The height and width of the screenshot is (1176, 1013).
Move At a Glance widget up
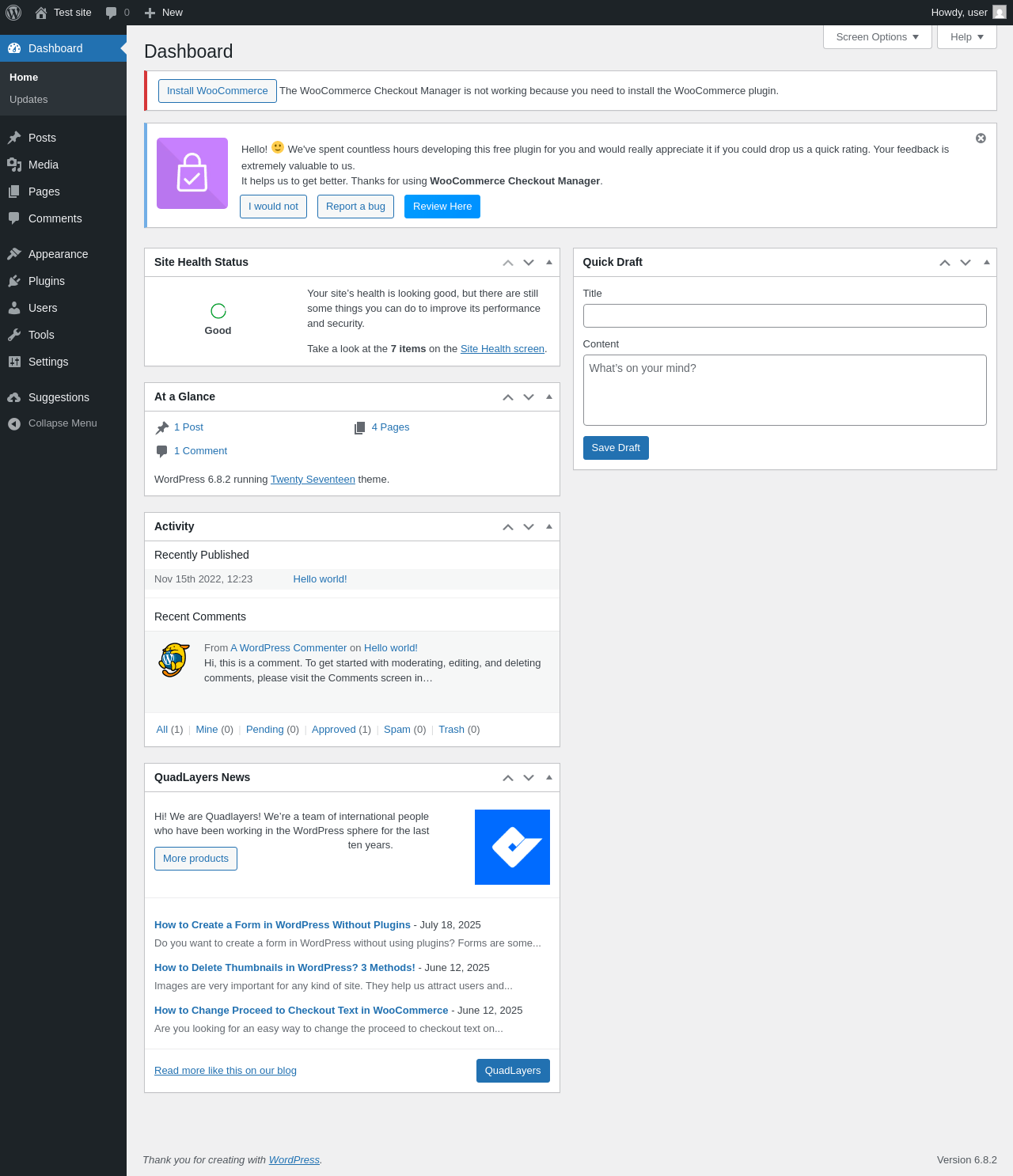coord(508,397)
